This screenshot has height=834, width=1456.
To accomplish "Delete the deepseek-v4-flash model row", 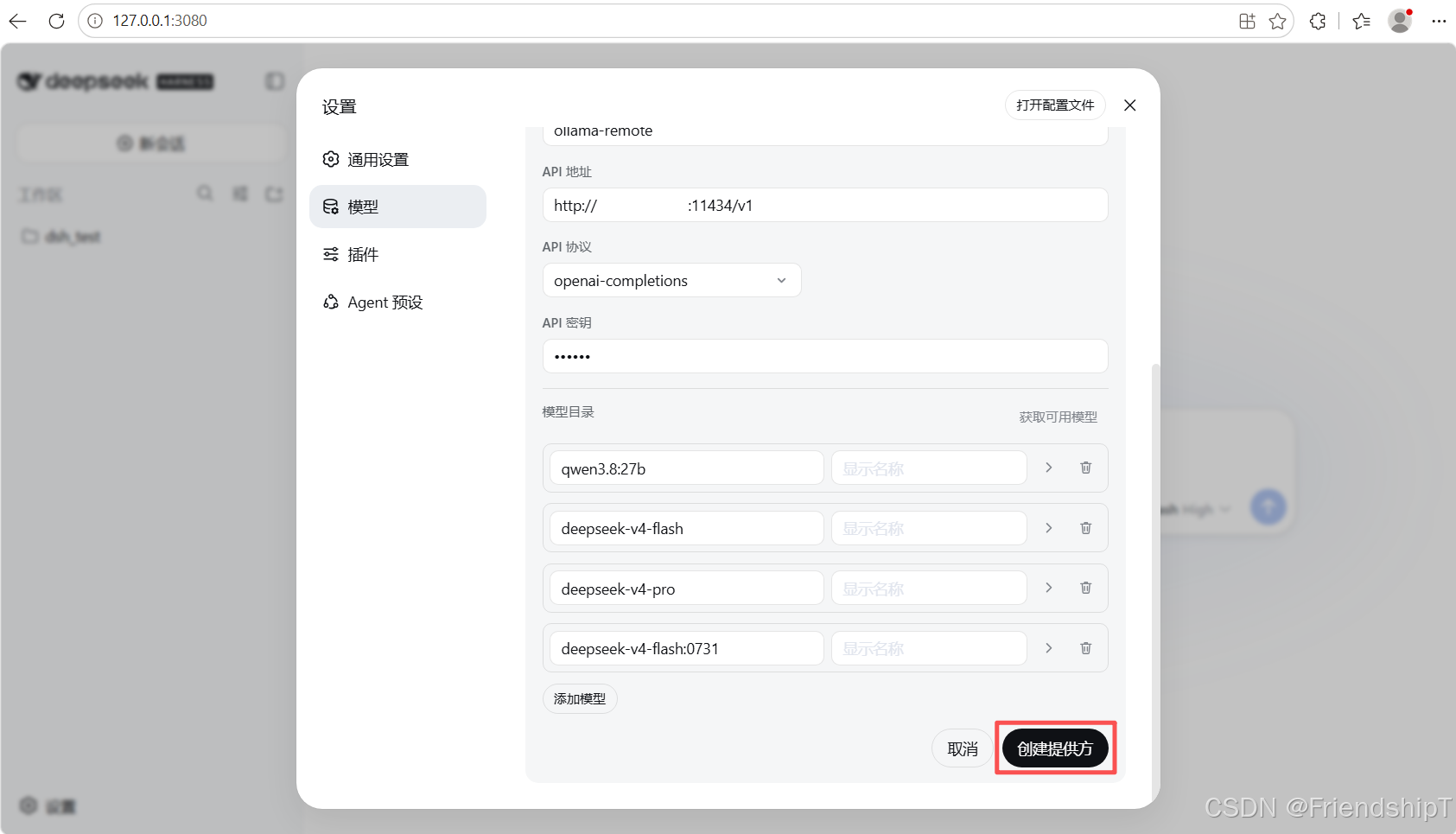I will pos(1085,528).
